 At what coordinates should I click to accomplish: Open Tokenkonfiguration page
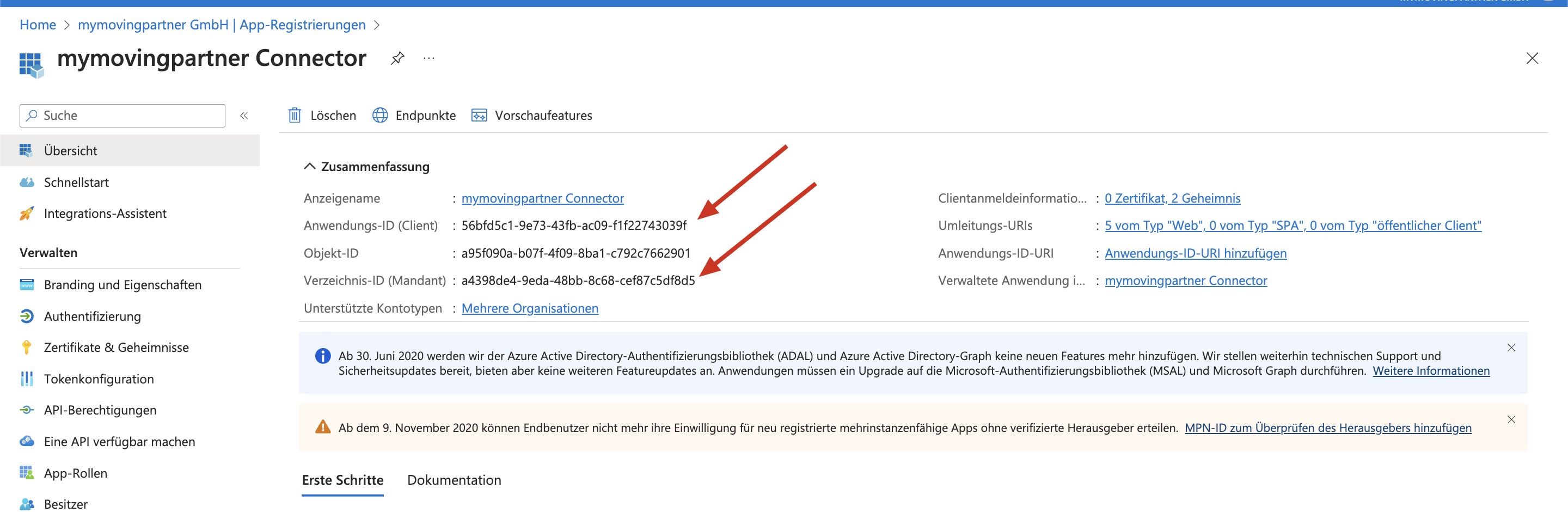pos(130,379)
